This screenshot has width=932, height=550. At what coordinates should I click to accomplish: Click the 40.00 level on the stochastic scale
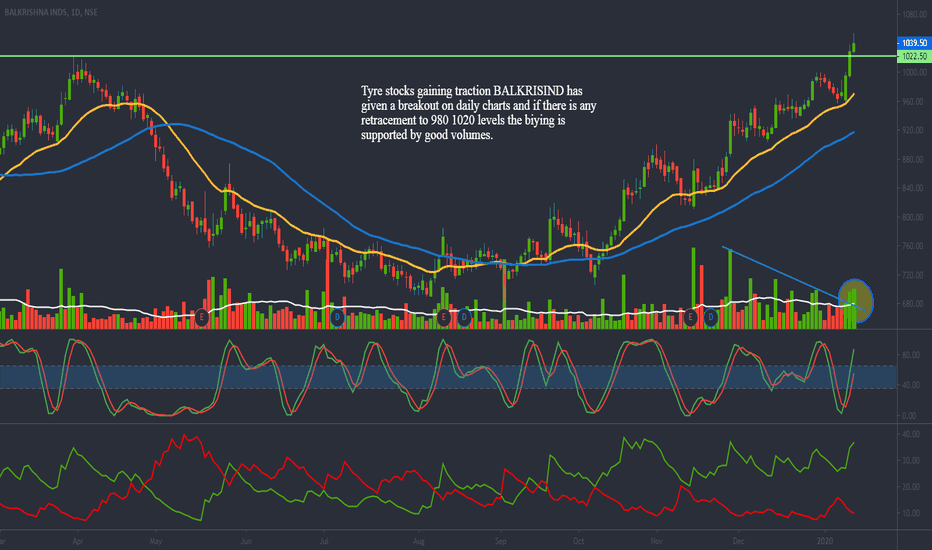[x=911, y=385]
